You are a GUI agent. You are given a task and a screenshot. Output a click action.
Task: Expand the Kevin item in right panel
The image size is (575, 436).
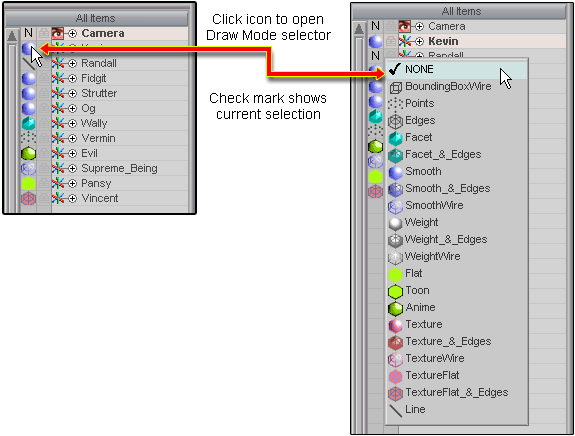click(x=420, y=41)
